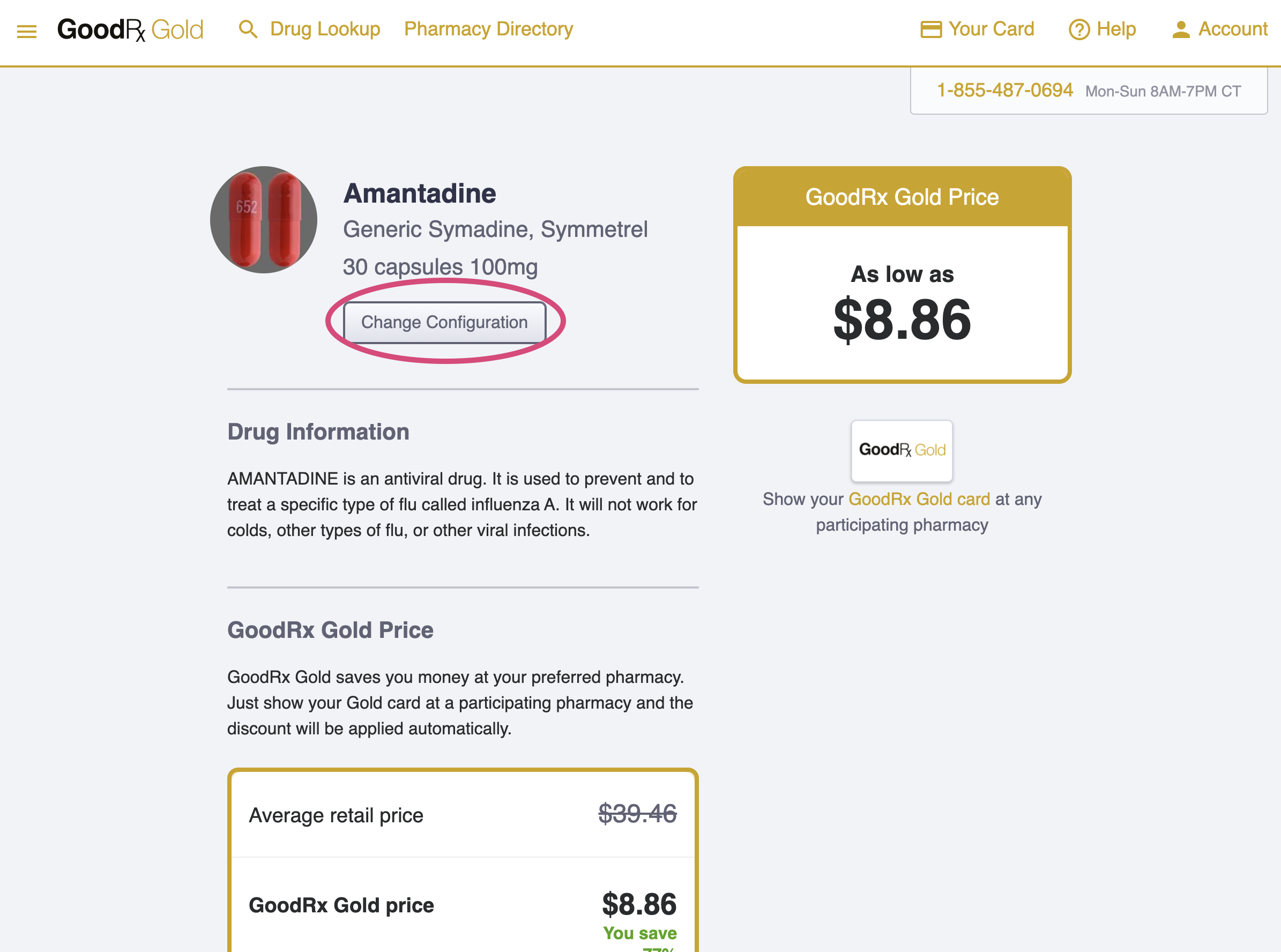Click the Average retail price row
Screen dimensions: 1281x952
point(463,815)
